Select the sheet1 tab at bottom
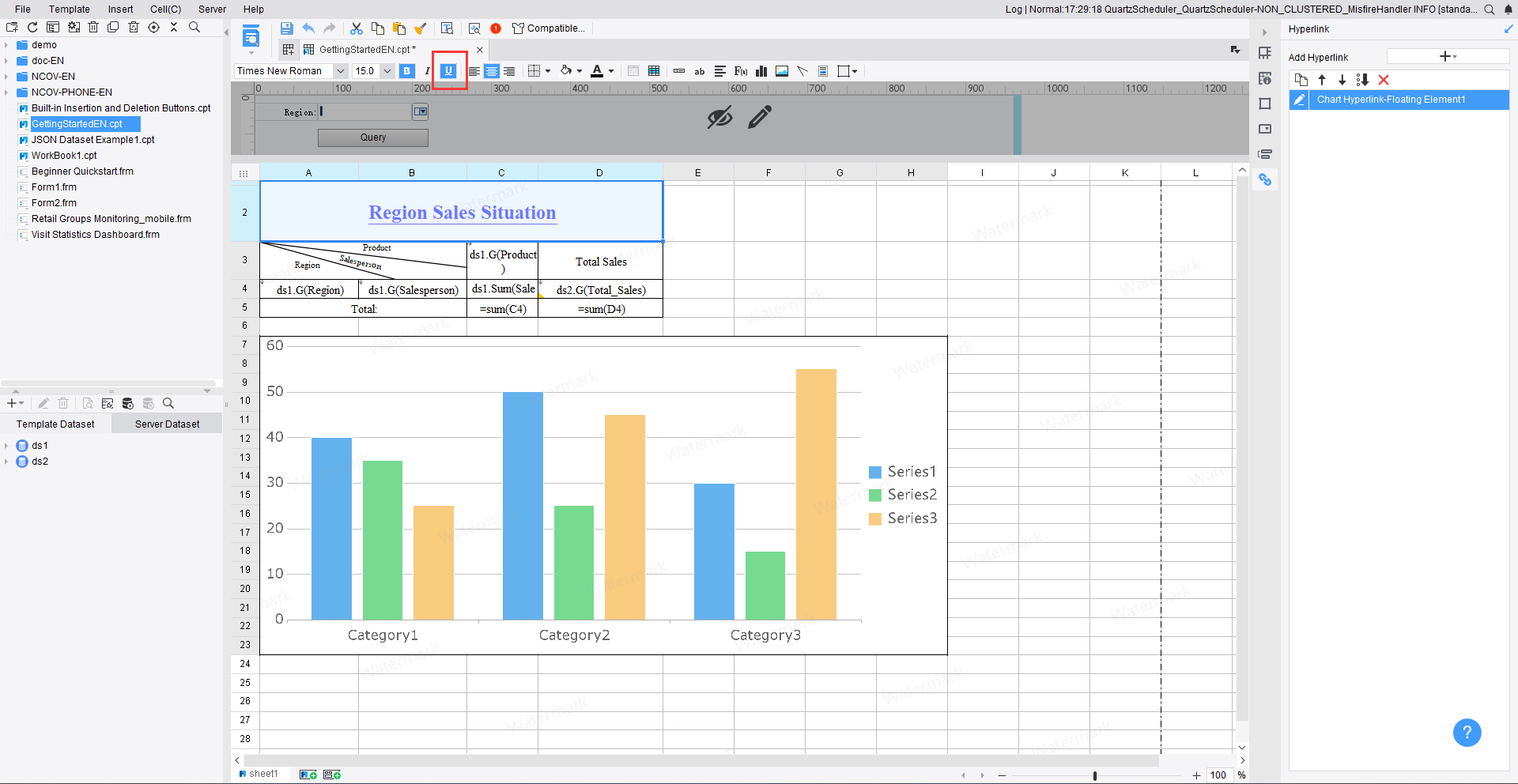Image resolution: width=1518 pixels, height=784 pixels. click(x=259, y=774)
